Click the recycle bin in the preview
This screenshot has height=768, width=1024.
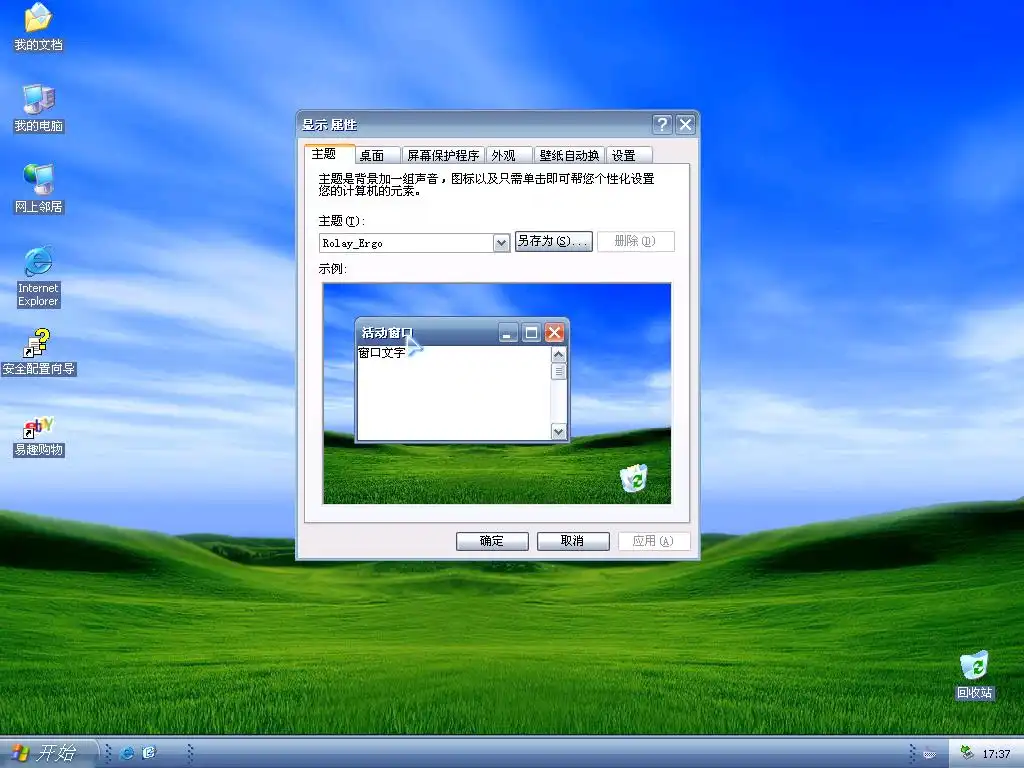(633, 478)
